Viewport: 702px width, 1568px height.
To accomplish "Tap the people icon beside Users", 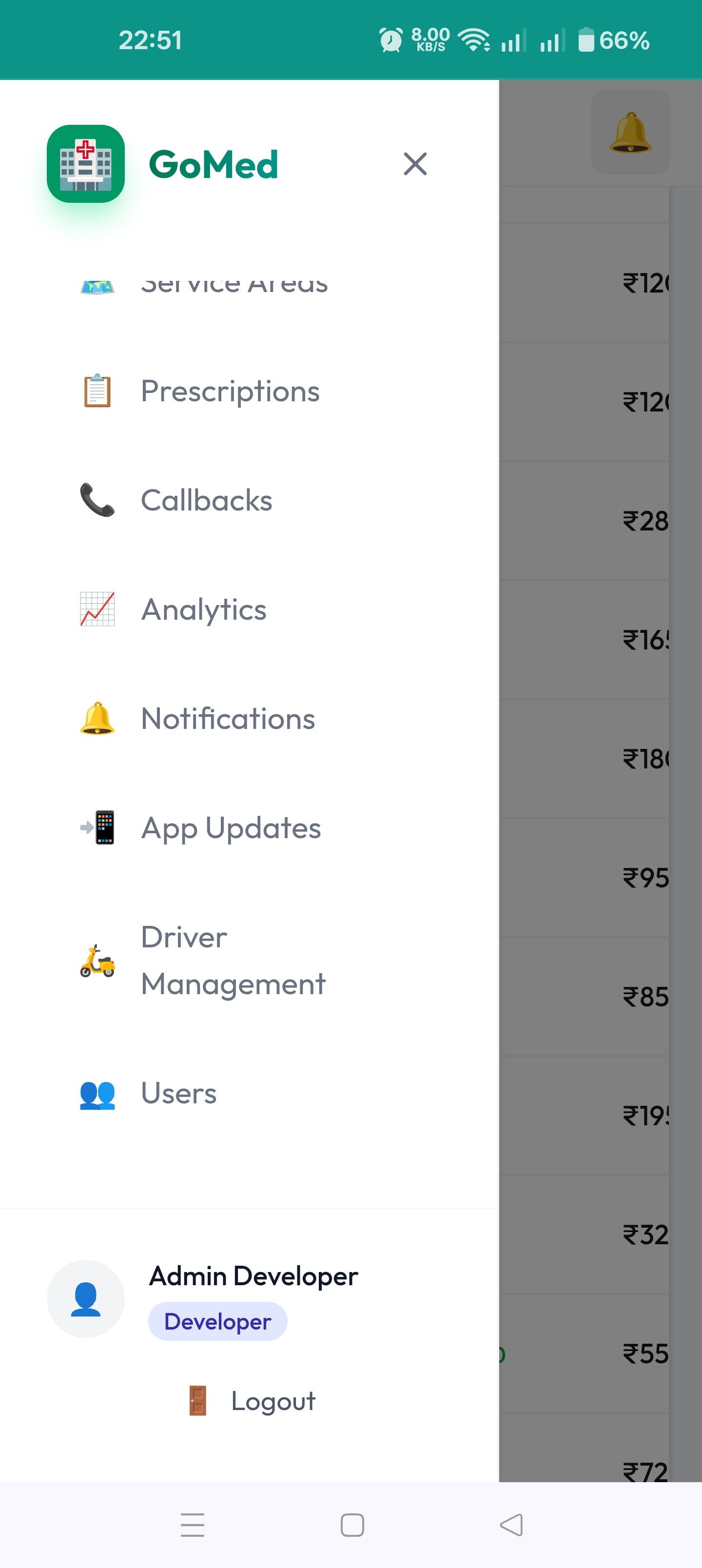I will [97, 1094].
